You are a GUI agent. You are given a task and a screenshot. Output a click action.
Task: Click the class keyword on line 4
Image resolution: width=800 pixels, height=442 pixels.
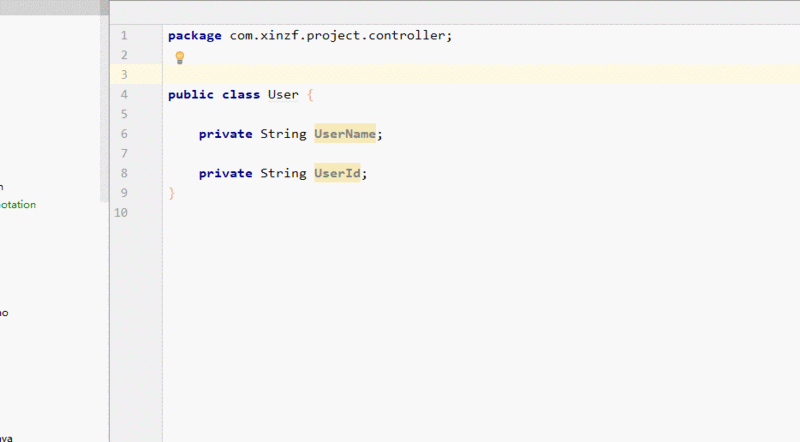click(x=241, y=95)
